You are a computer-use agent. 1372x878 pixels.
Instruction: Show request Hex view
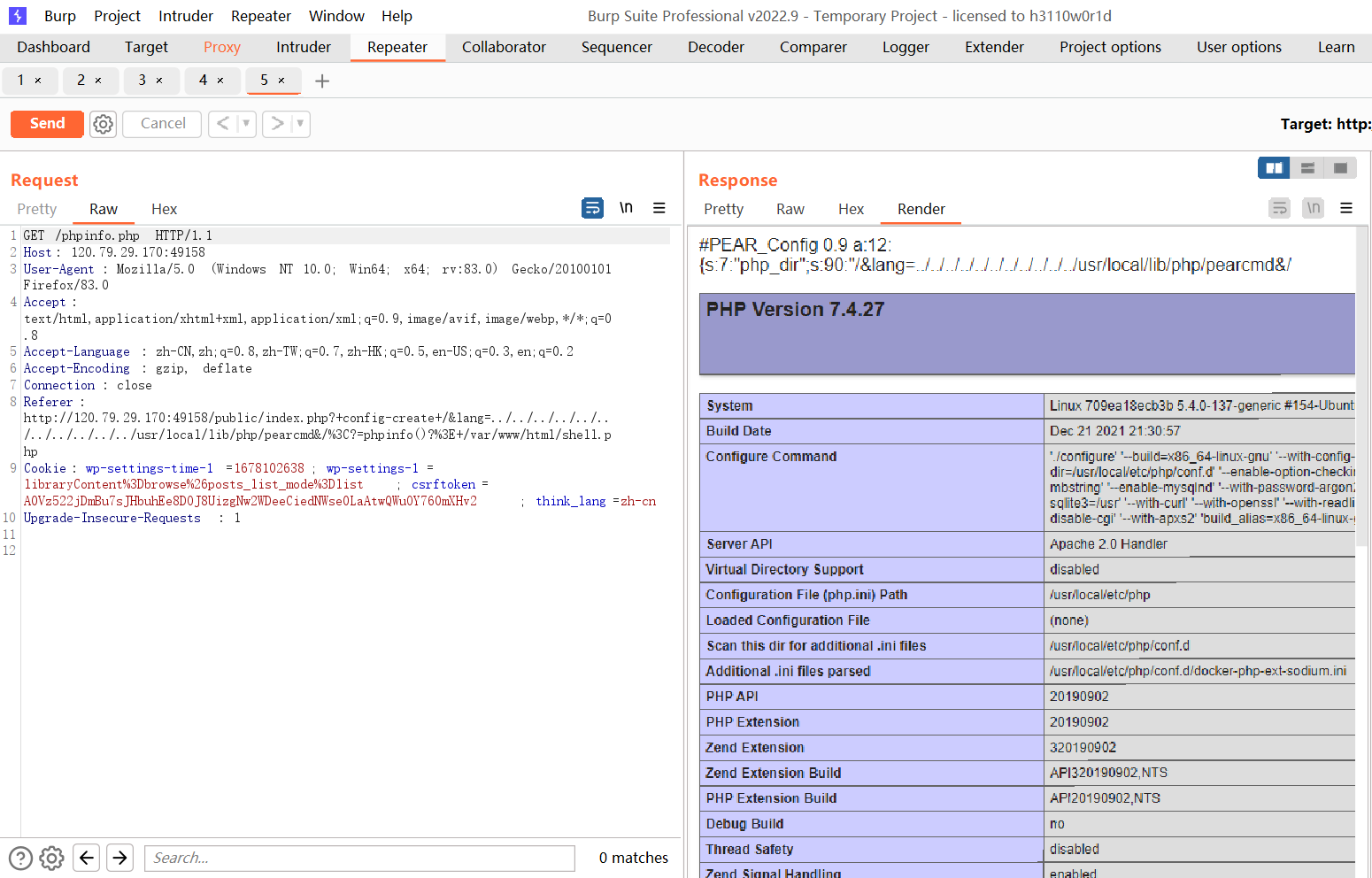(x=164, y=209)
